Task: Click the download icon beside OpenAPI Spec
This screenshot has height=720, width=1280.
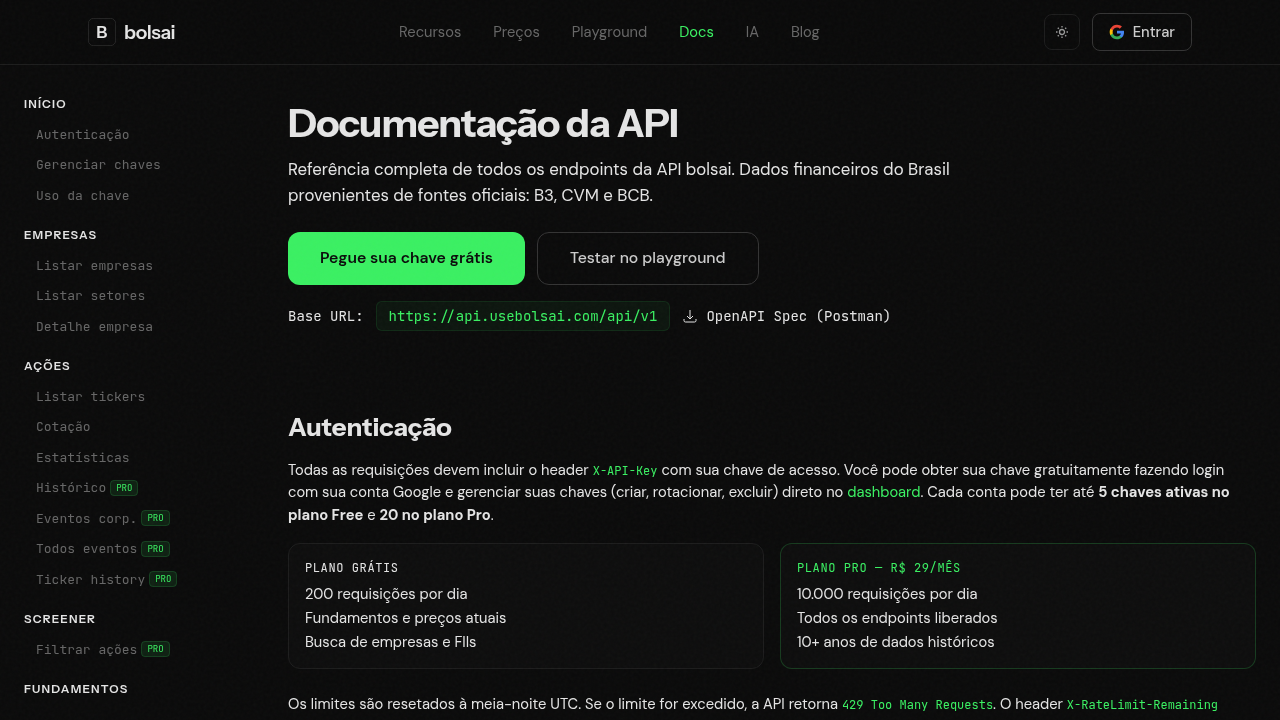Action: [x=690, y=316]
